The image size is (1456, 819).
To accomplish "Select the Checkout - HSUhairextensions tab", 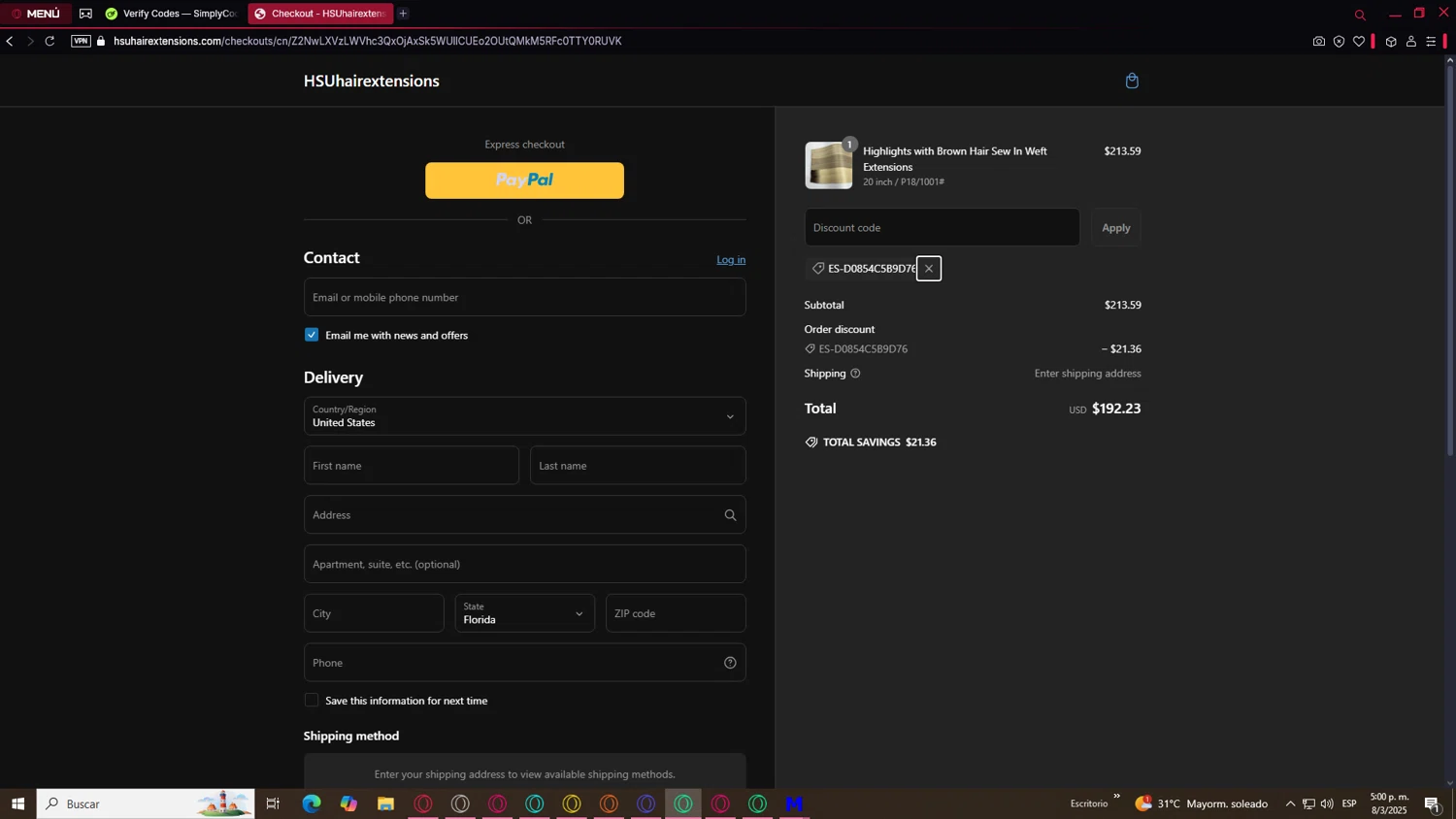I will [x=320, y=14].
